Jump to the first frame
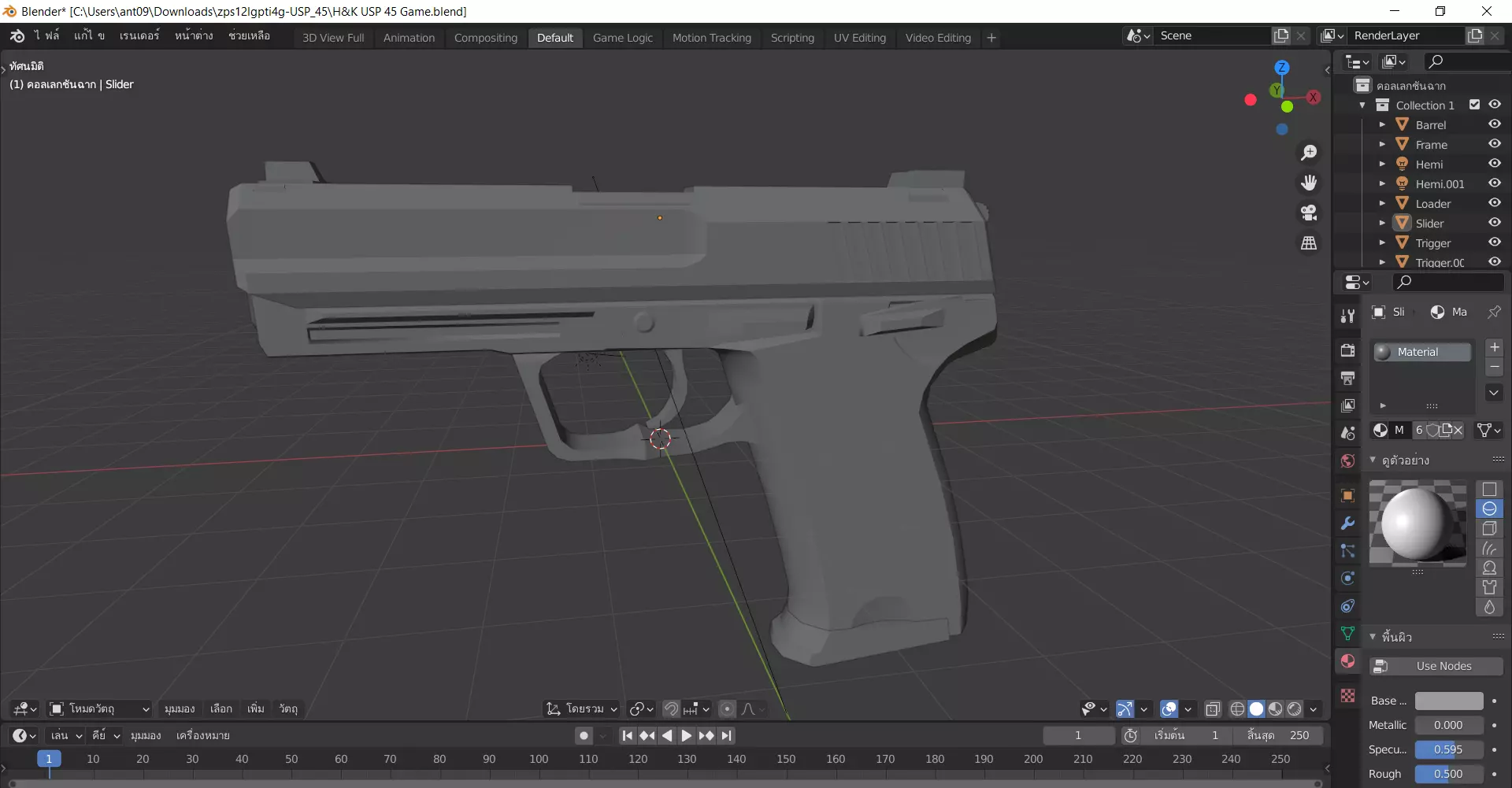Screen dimensions: 1512x788 [627, 735]
